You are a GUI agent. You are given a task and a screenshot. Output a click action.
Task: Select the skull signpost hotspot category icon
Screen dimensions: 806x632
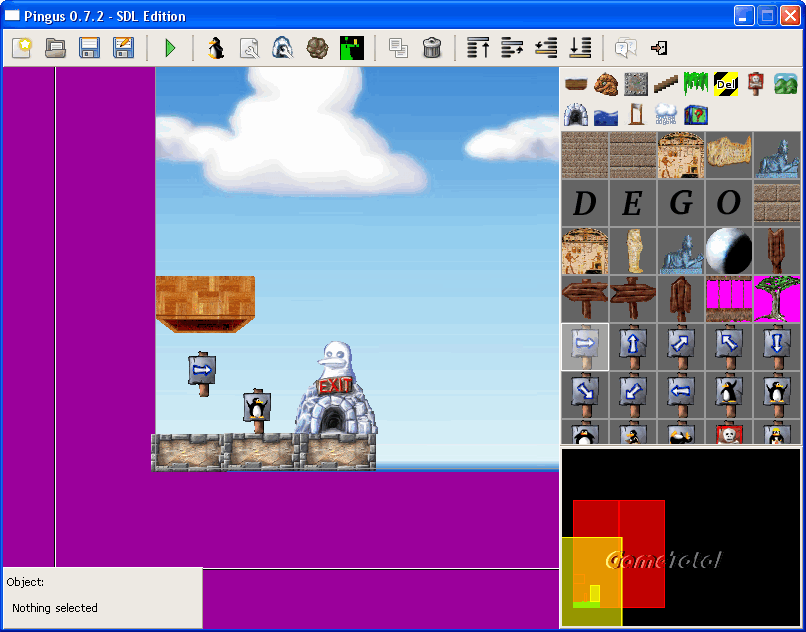(755, 84)
